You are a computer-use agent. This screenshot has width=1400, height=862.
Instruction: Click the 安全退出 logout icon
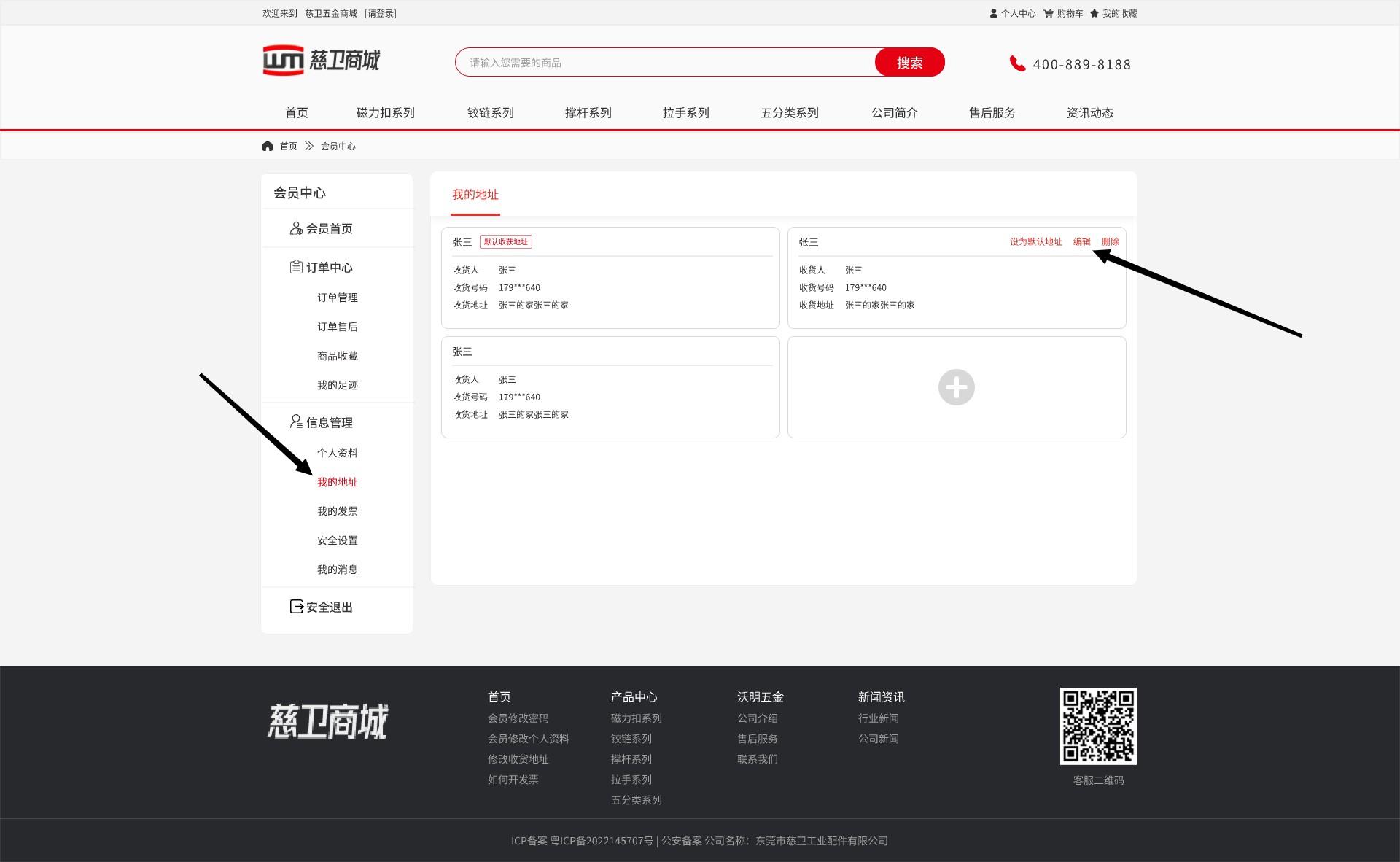pos(296,607)
